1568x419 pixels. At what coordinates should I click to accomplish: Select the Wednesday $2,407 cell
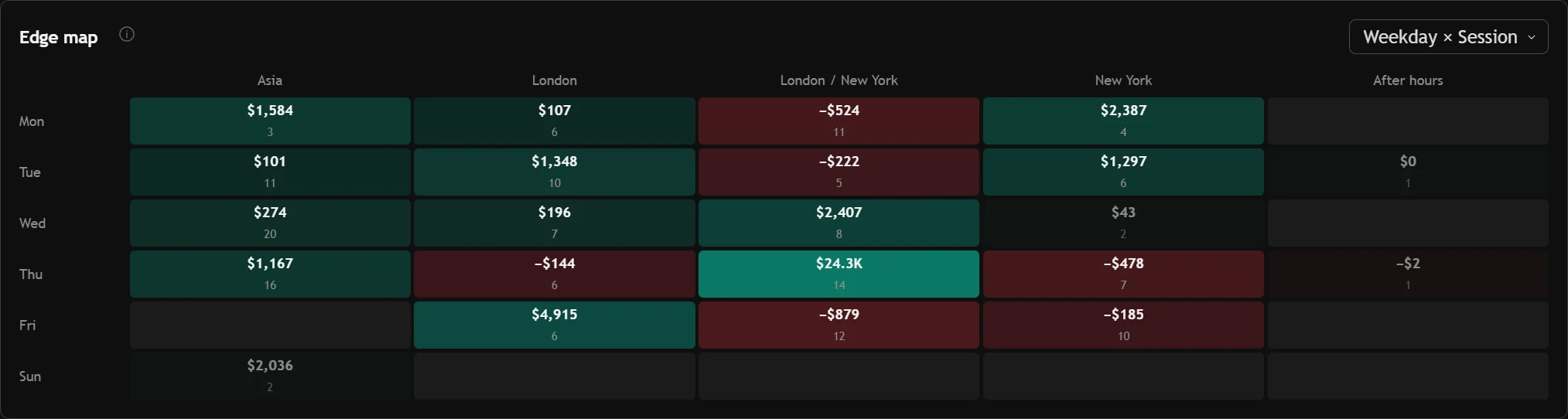839,223
